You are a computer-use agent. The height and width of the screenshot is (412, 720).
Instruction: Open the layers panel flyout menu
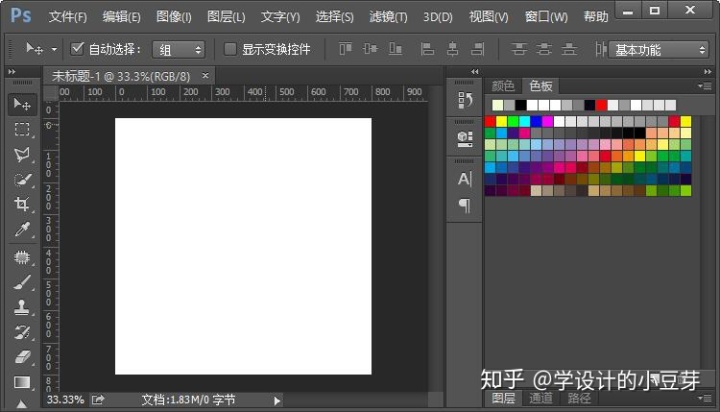click(705, 398)
